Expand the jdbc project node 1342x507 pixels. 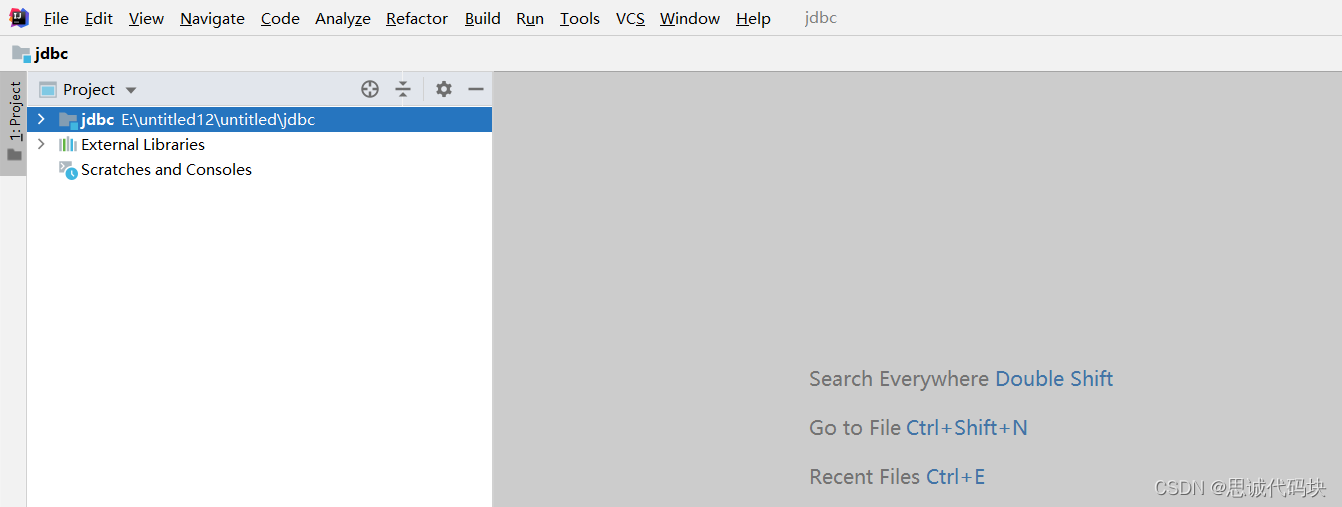[41, 119]
